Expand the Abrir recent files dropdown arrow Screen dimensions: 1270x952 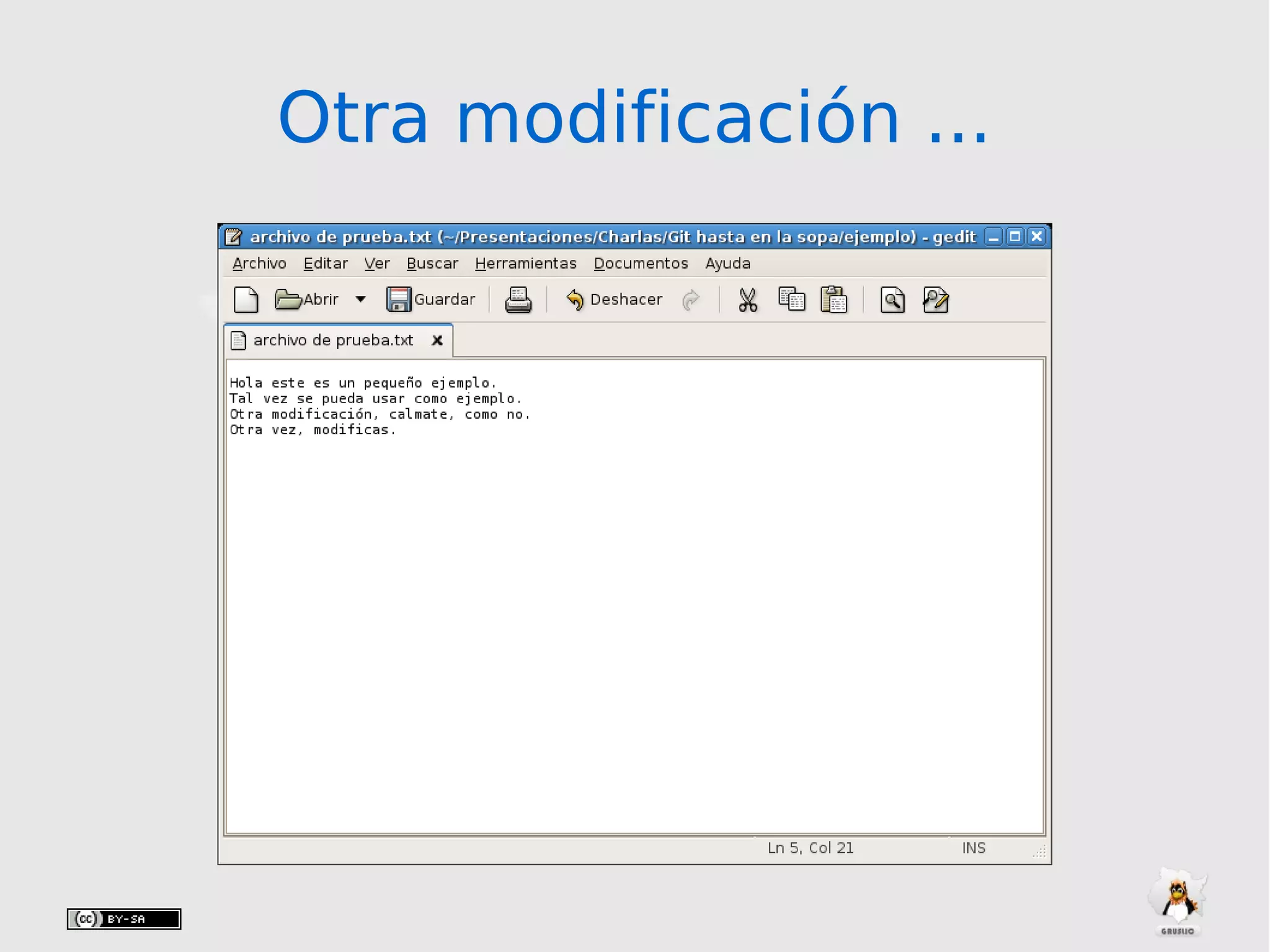click(x=360, y=300)
